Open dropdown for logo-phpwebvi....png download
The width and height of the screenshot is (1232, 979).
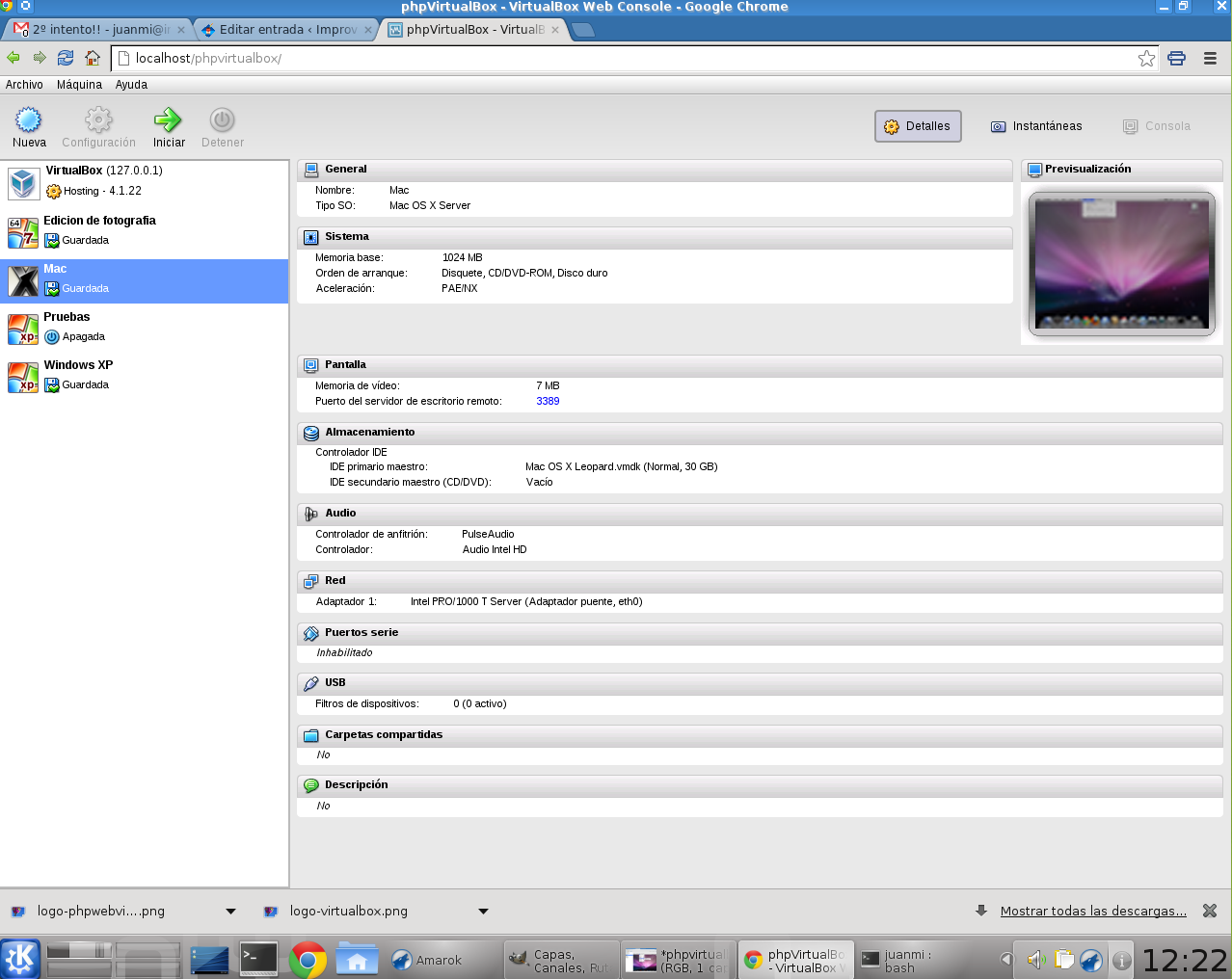pyautogui.click(x=230, y=912)
